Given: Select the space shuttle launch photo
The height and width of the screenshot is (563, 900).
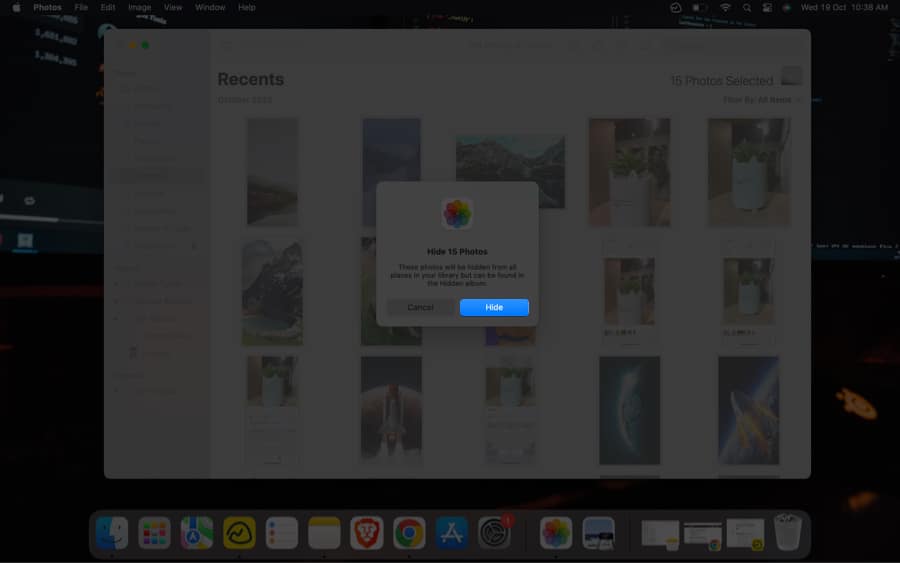Looking at the screenshot, I should coord(391,410).
